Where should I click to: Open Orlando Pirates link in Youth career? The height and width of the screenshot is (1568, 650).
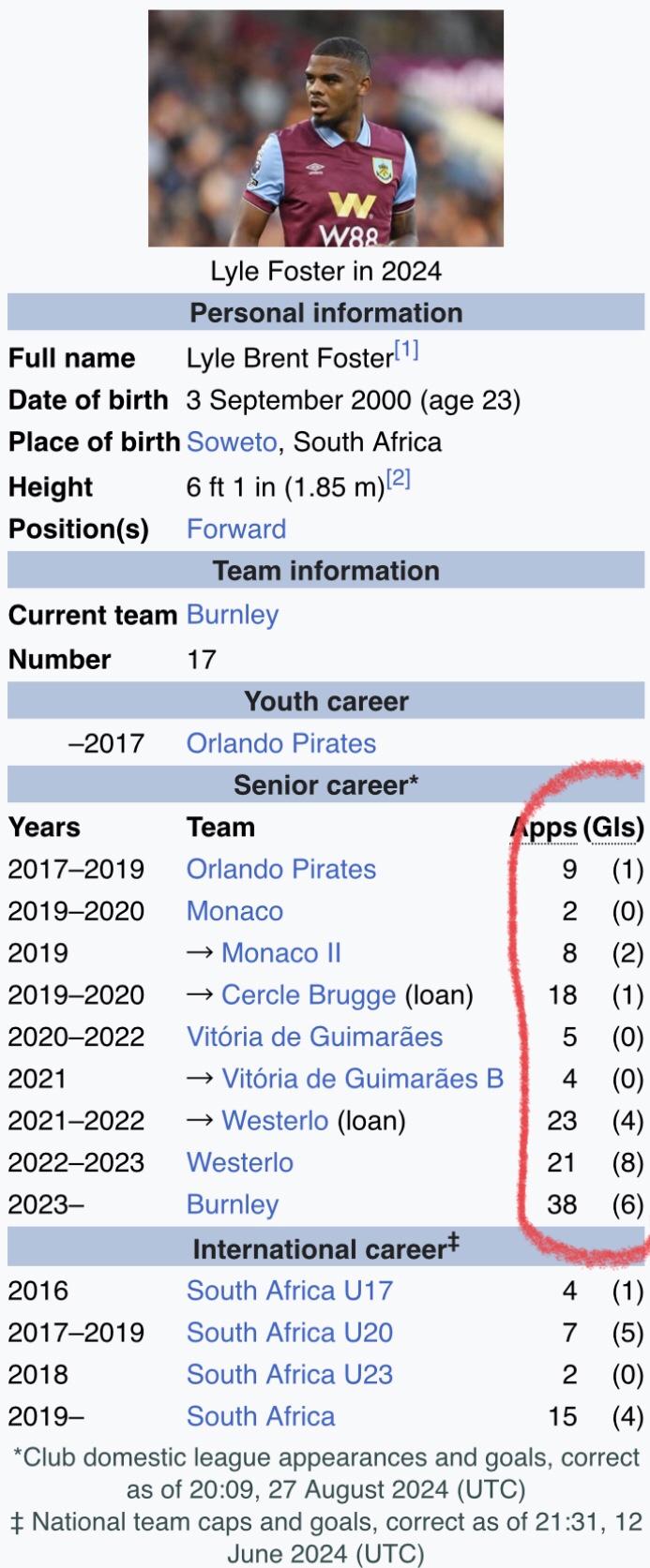[x=281, y=743]
